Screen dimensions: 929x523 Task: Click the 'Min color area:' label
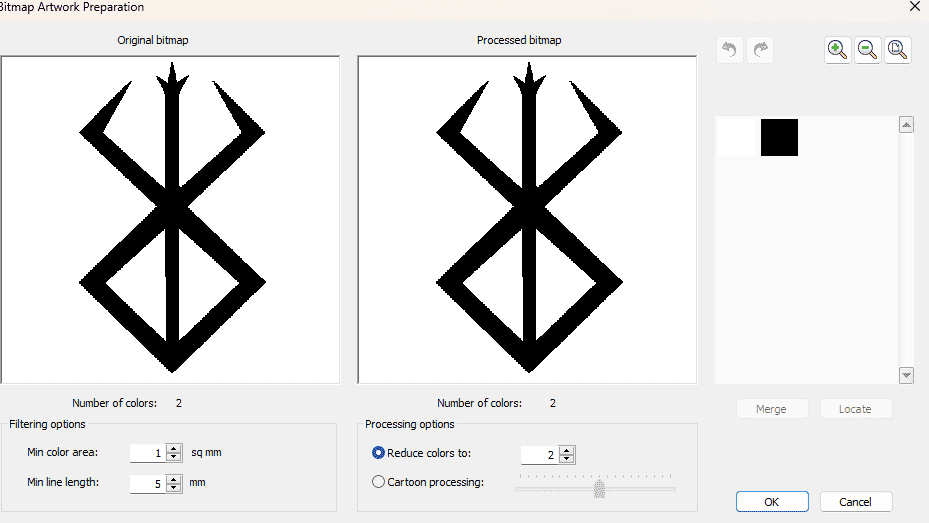[63, 452]
